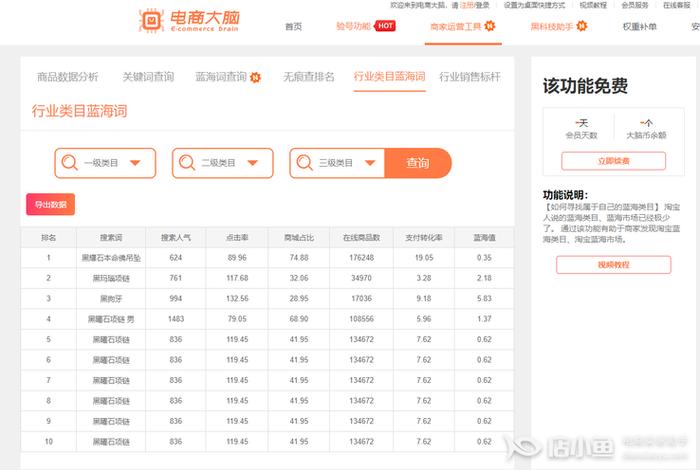Image resolution: width=700 pixels, height=470 pixels.
Task: Click click-rate value 132.56
Action: 237,299
